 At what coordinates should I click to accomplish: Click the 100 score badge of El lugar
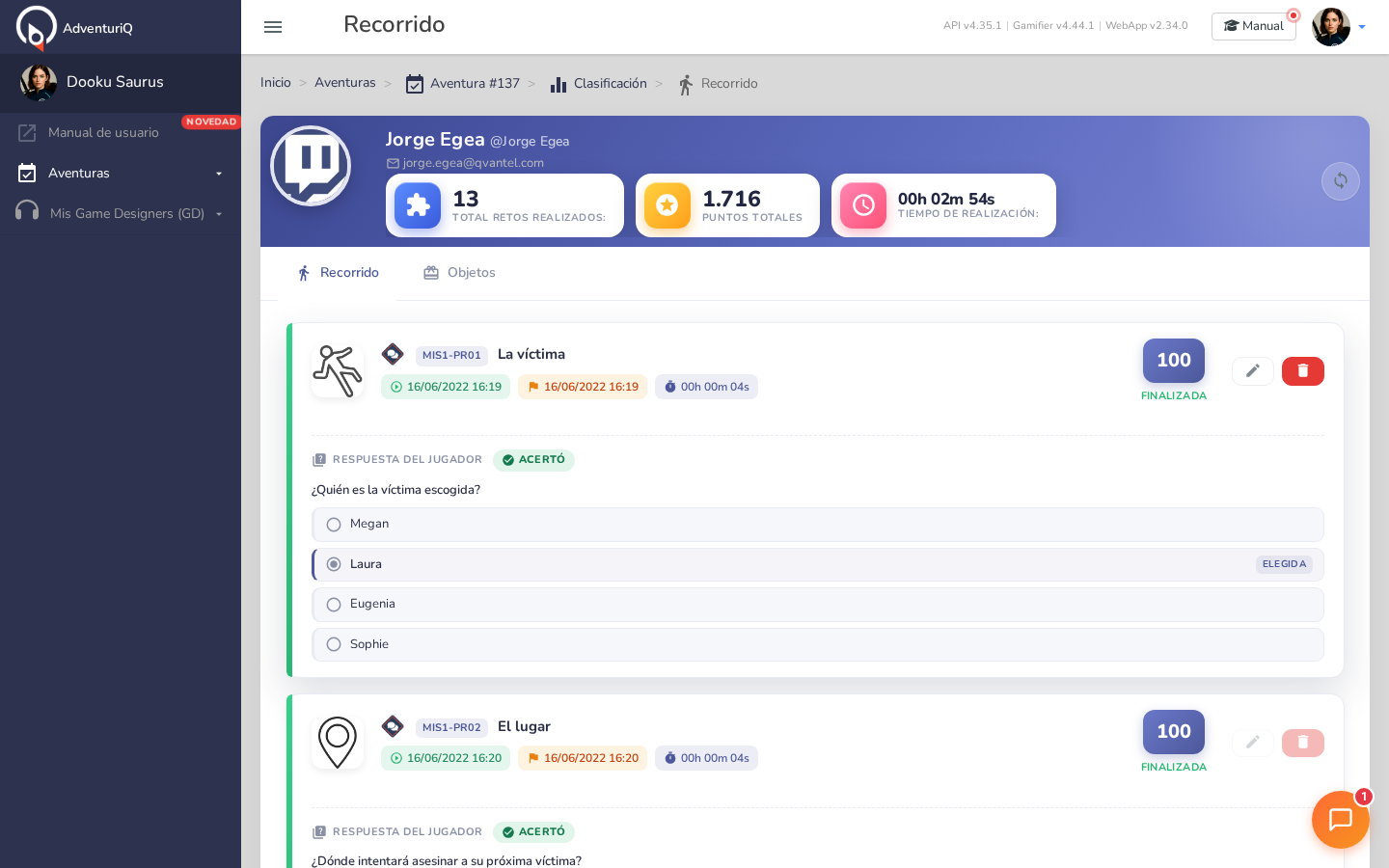pyautogui.click(x=1174, y=732)
